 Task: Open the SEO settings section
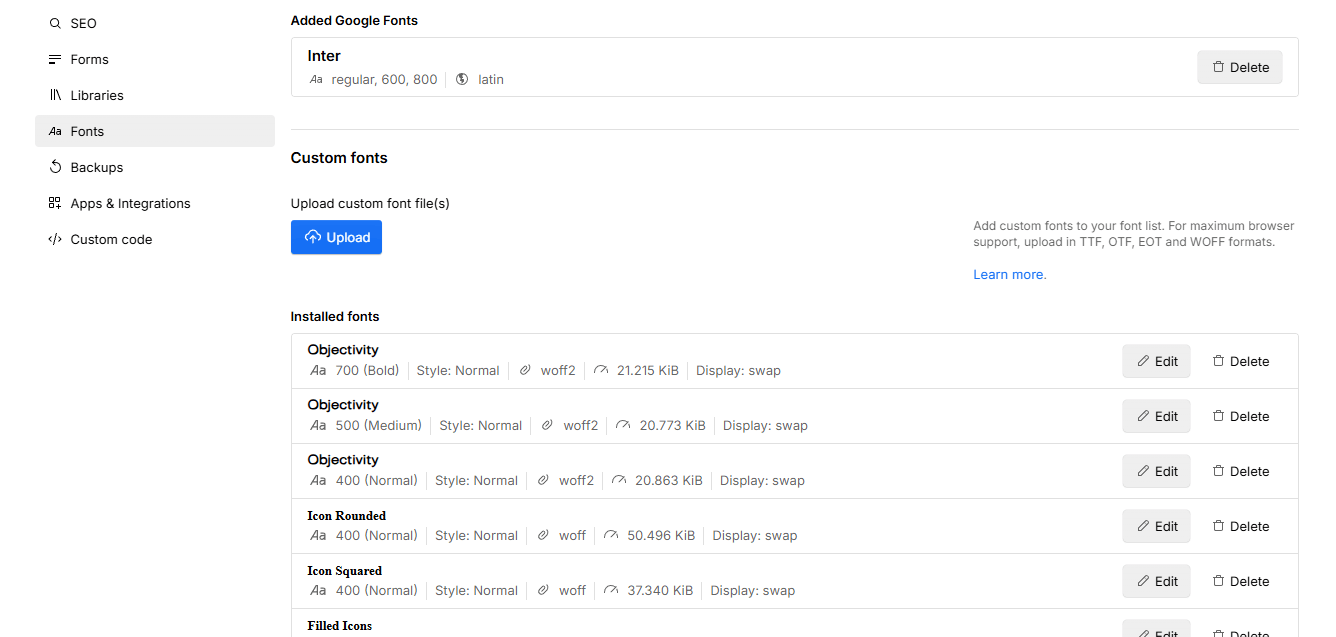(155, 23)
